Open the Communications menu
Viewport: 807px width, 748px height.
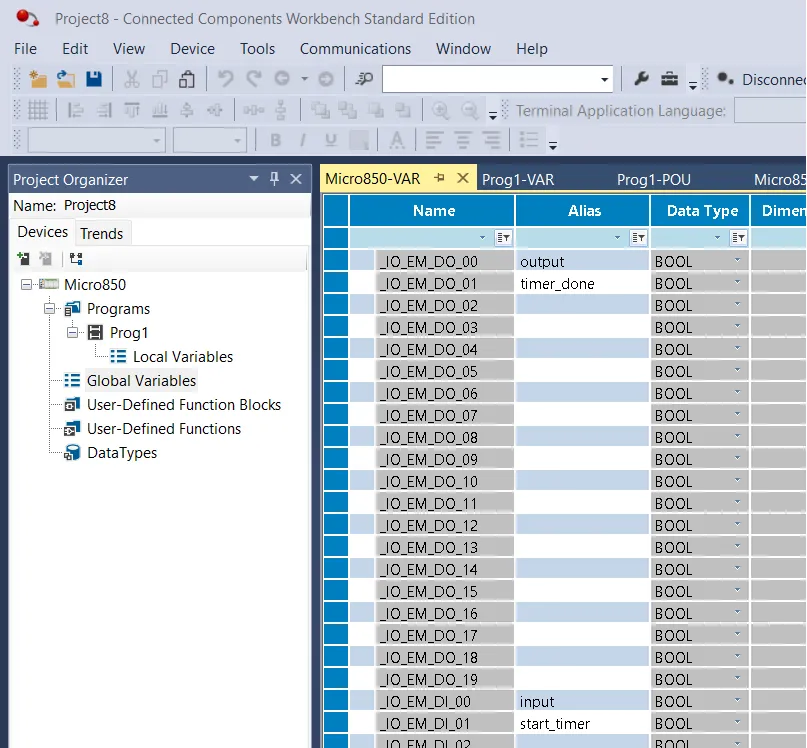tap(355, 49)
